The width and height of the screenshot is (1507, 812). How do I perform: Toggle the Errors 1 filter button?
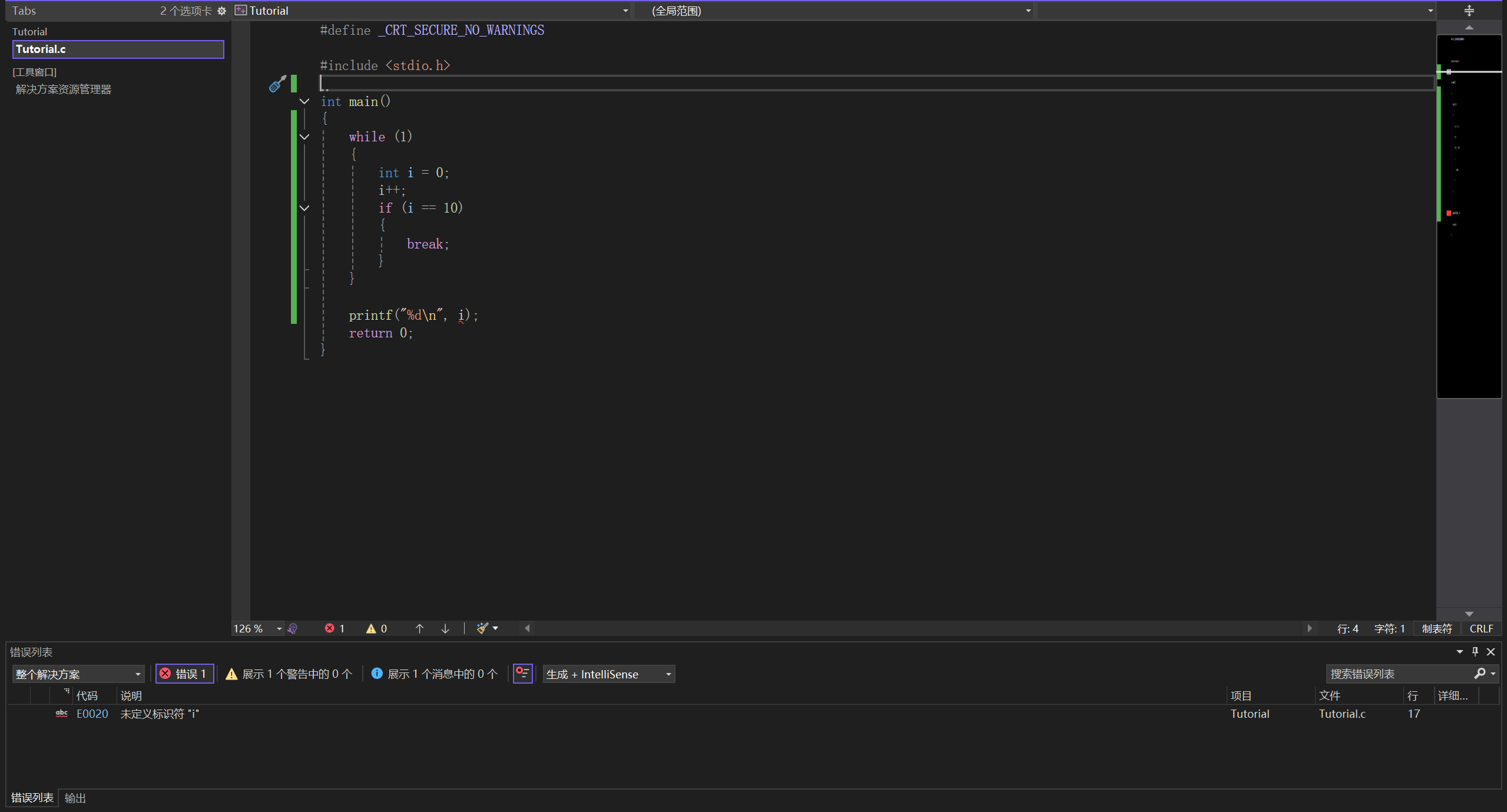(184, 674)
